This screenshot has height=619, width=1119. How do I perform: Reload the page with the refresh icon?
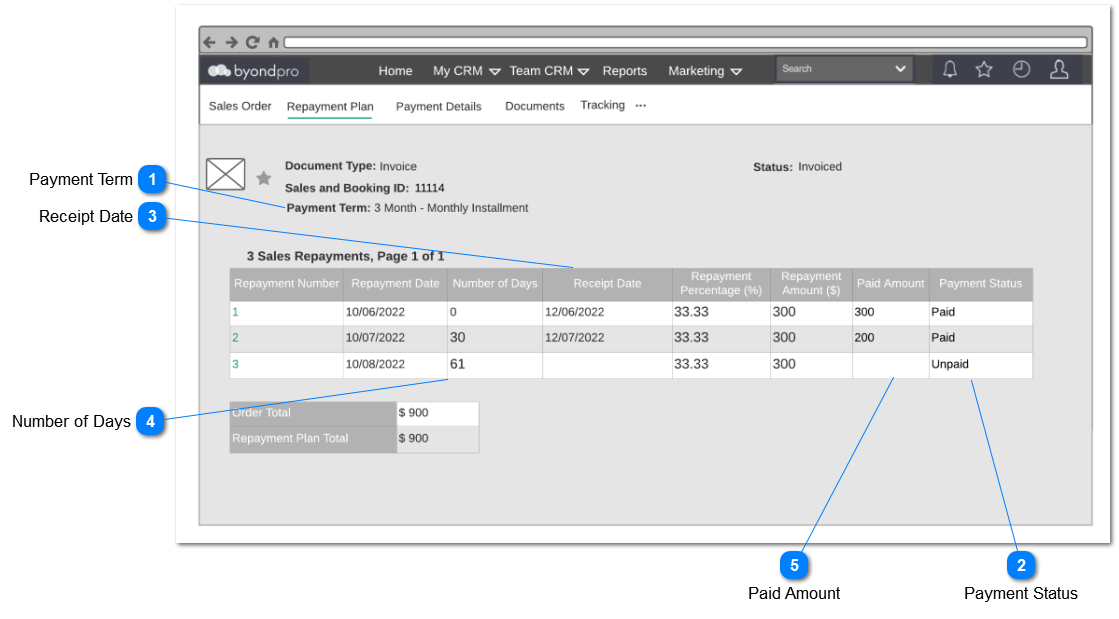click(253, 42)
